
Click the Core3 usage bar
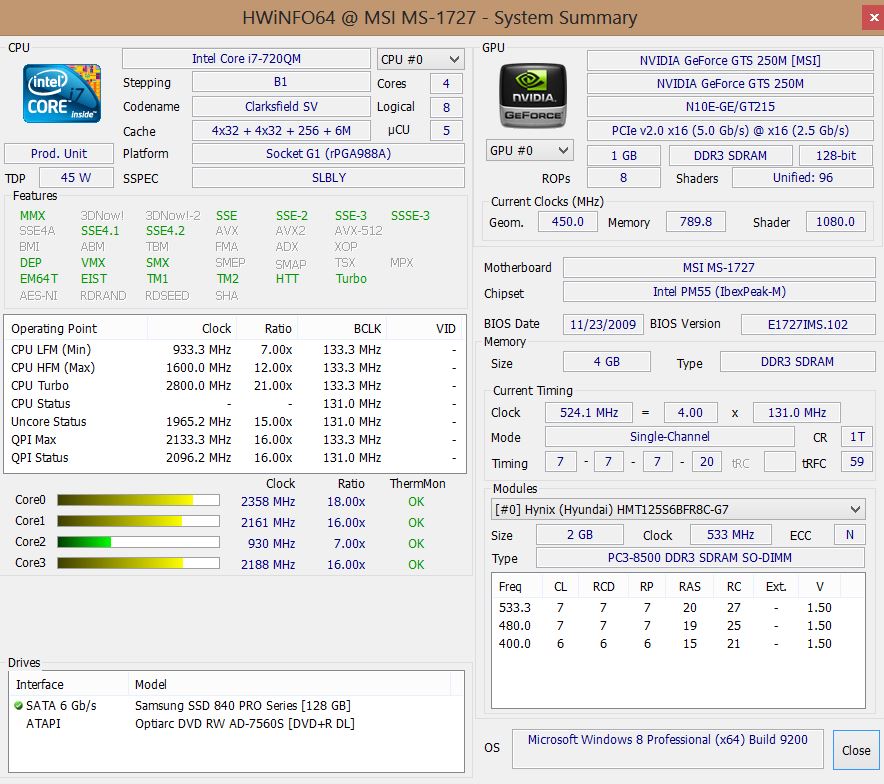(x=138, y=563)
